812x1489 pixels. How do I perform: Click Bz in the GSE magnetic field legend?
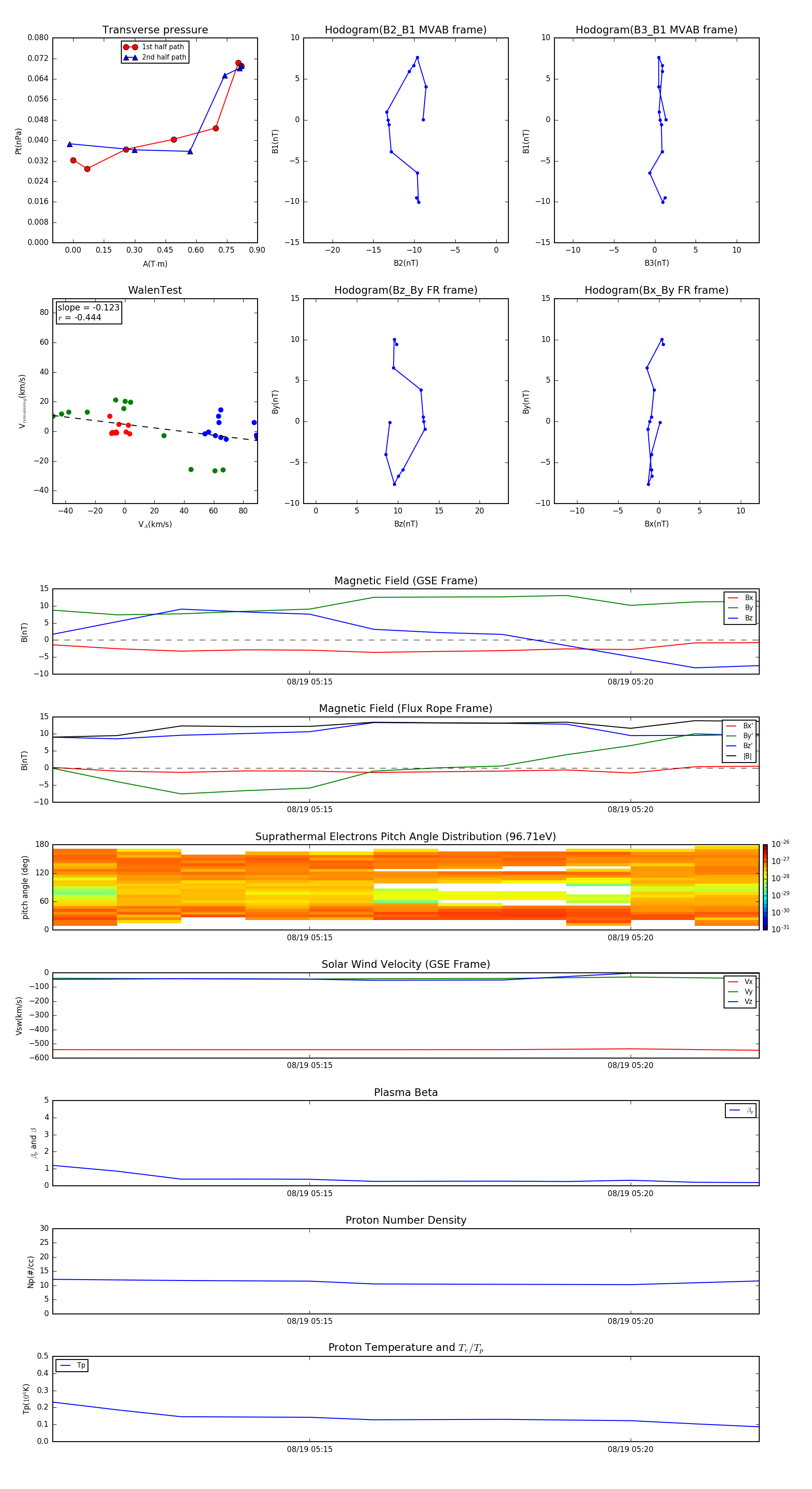(740, 618)
